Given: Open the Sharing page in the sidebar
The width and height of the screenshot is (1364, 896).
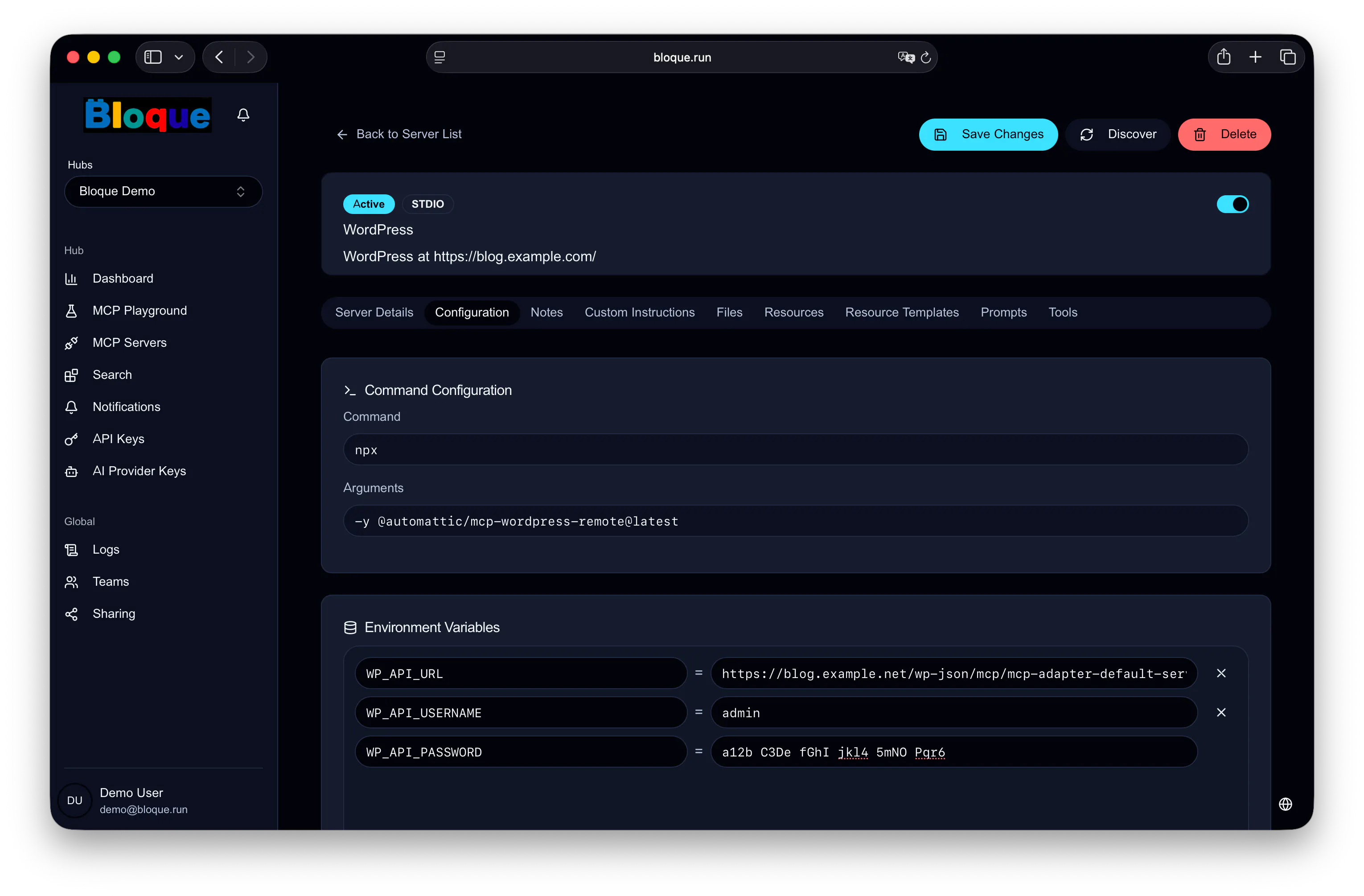Looking at the screenshot, I should click(x=114, y=614).
